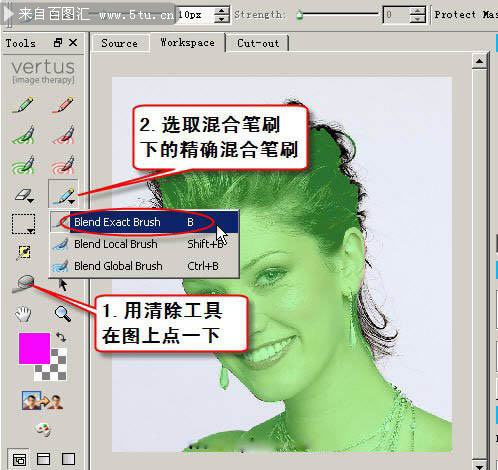Select the blue Blend brush tool
The width and height of the screenshot is (498, 470).
(63, 194)
